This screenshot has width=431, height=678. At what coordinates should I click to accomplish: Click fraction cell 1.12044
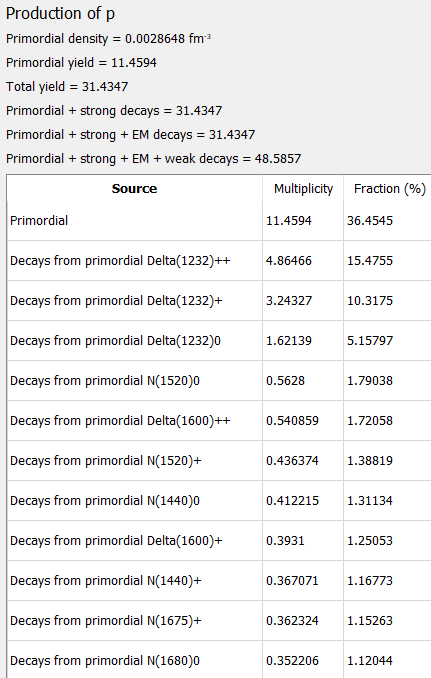pos(370,661)
